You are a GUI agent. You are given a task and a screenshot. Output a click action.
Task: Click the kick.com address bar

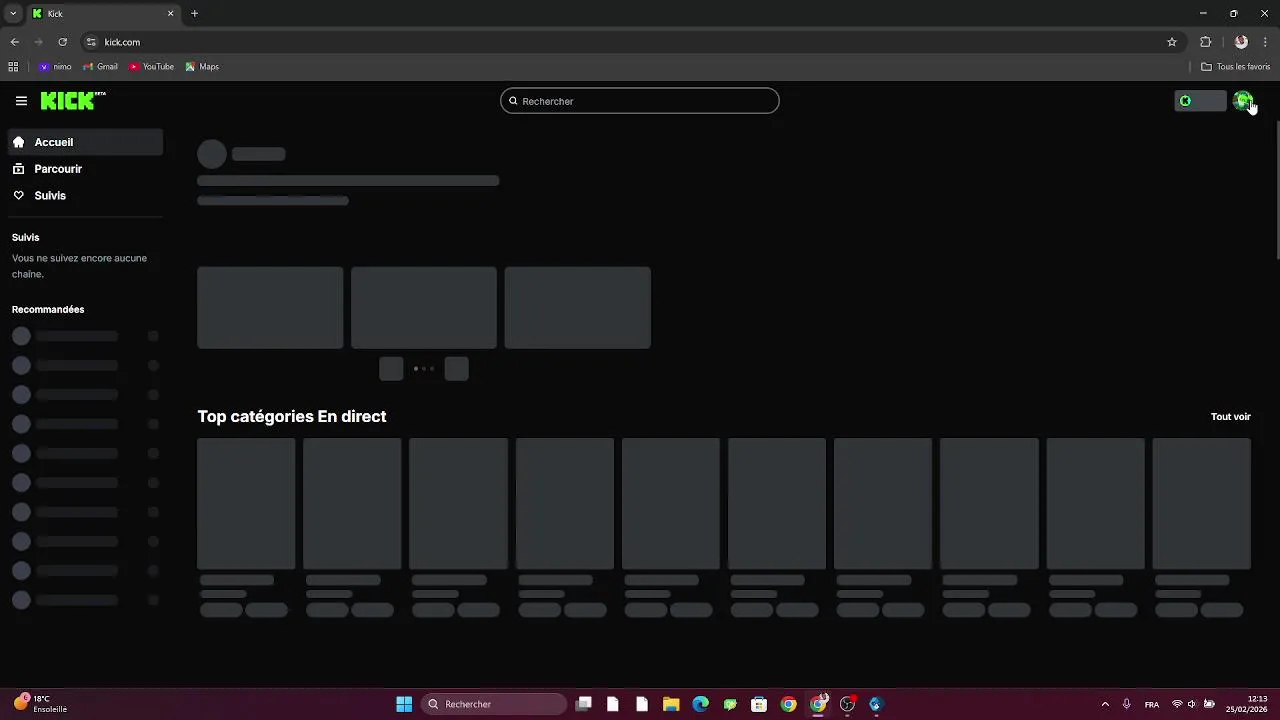tap(630, 42)
